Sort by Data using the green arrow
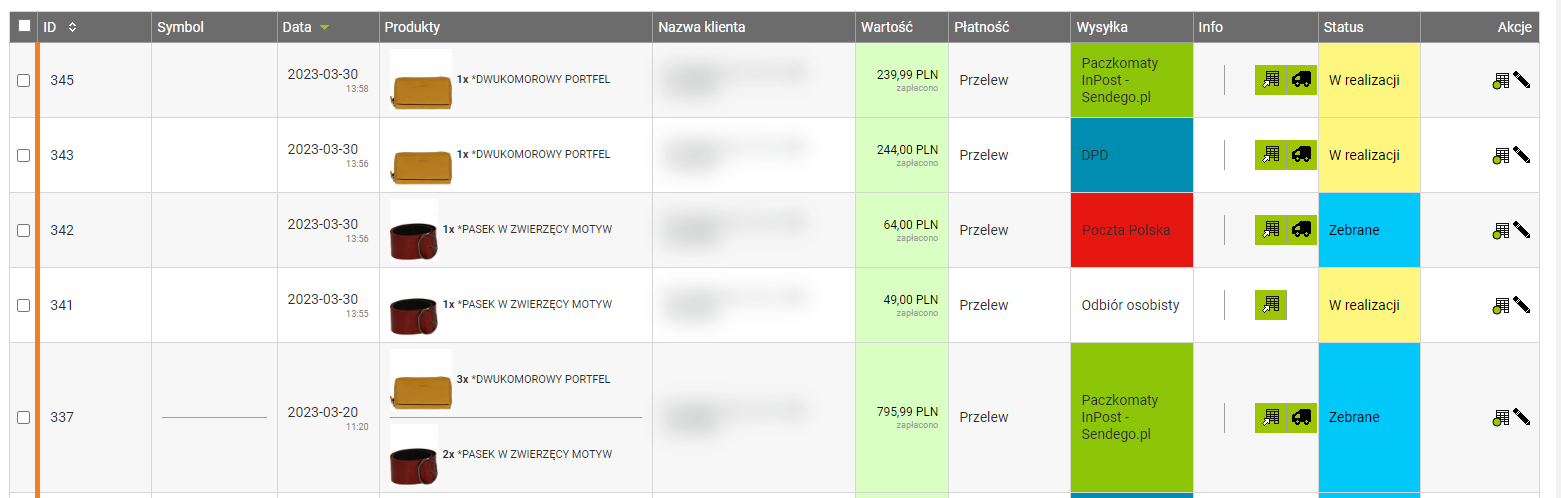The image size is (1561, 498). (324, 28)
